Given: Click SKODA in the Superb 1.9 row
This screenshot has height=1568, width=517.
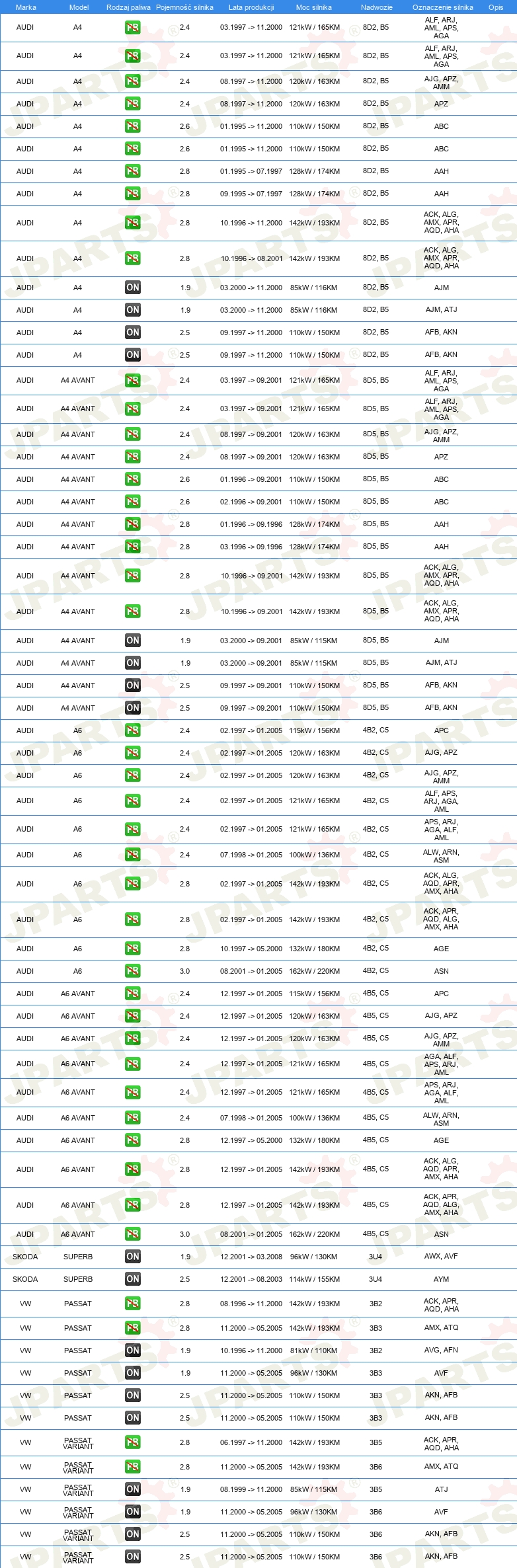Looking at the screenshot, I should (25, 1257).
